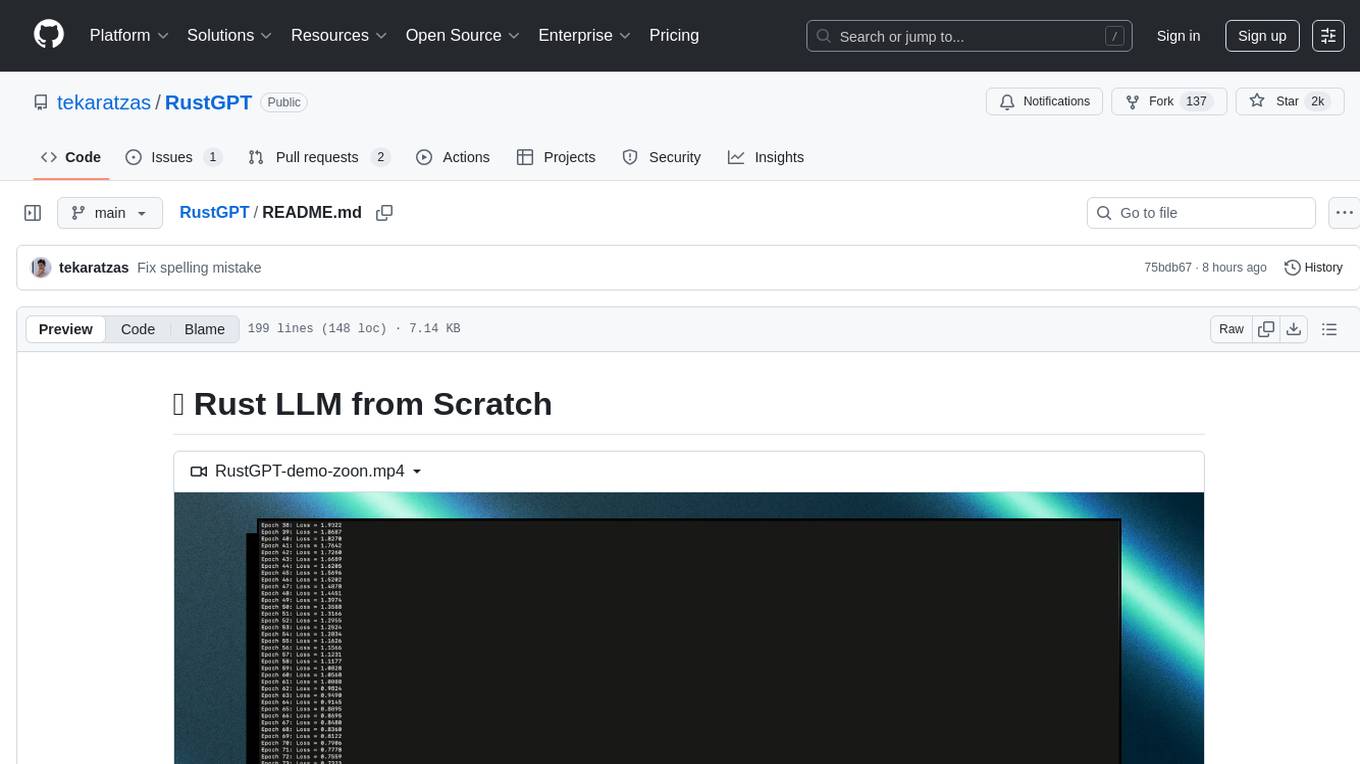Screen dimensions: 1360x764
Task: Click the Public visibility label
Action: click(284, 102)
